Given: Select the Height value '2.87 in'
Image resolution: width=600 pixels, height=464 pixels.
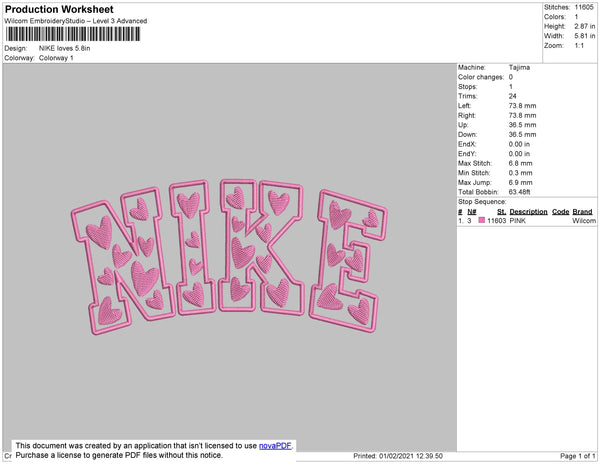Looking at the screenshot, I should (x=585, y=26).
